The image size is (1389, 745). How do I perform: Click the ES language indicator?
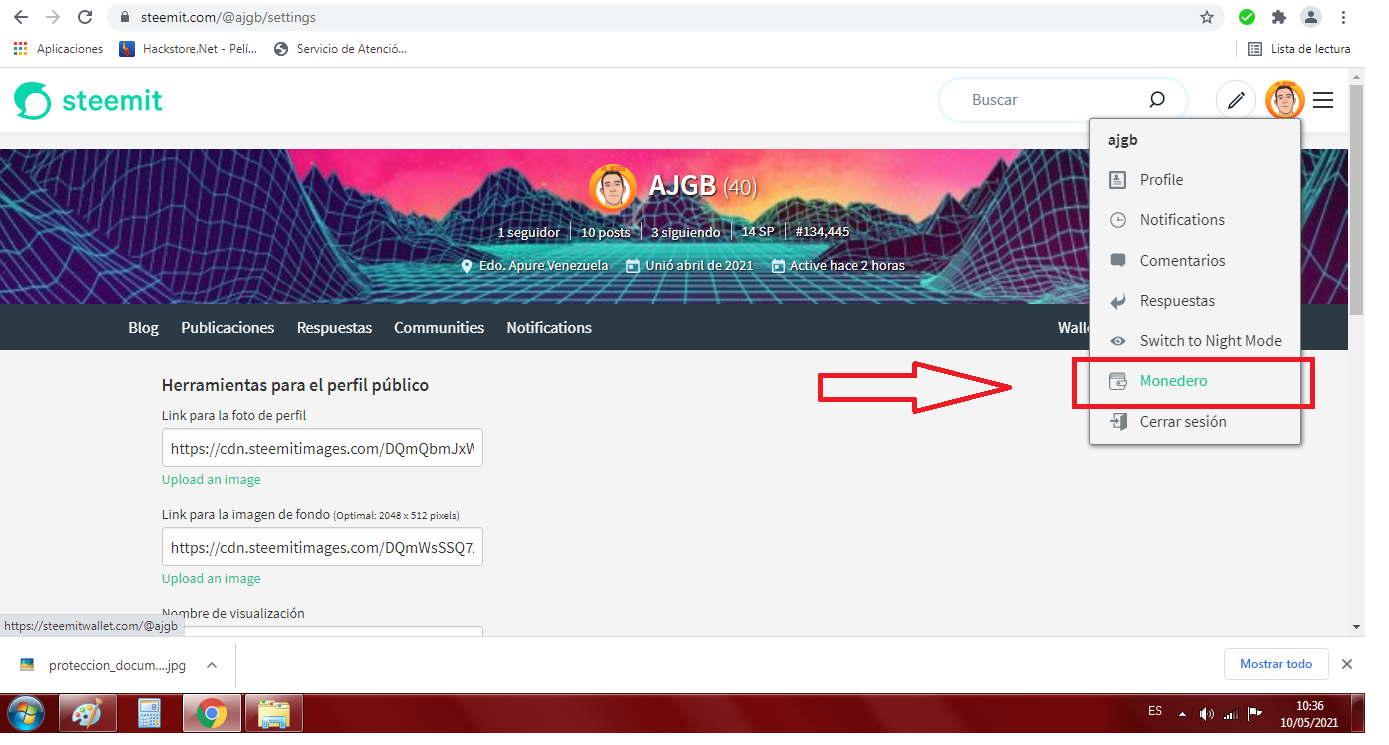pos(1155,711)
